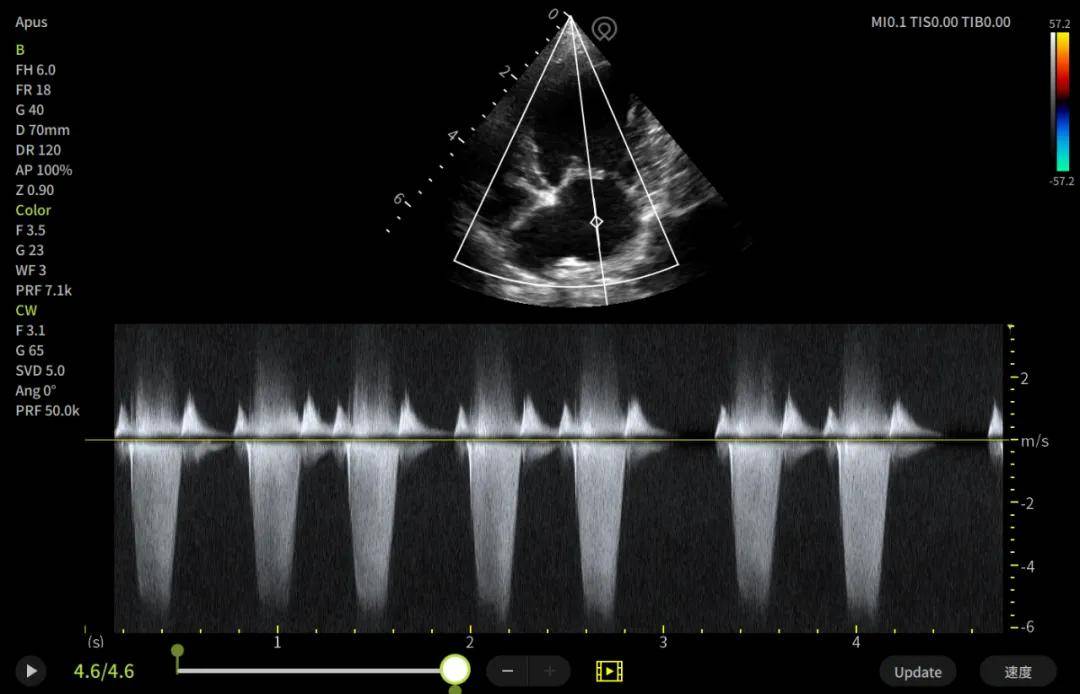Play the recorded cine loop
The width and height of the screenshot is (1080, 694).
click(x=31, y=671)
